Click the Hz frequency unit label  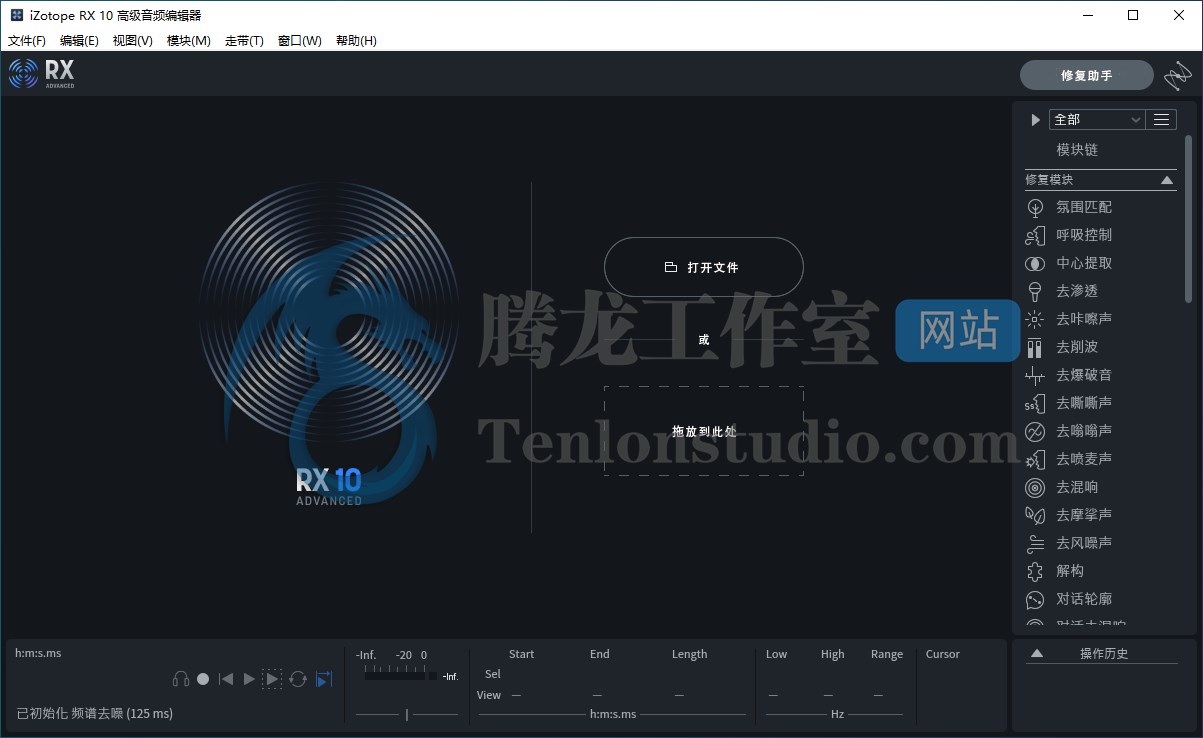(x=838, y=714)
